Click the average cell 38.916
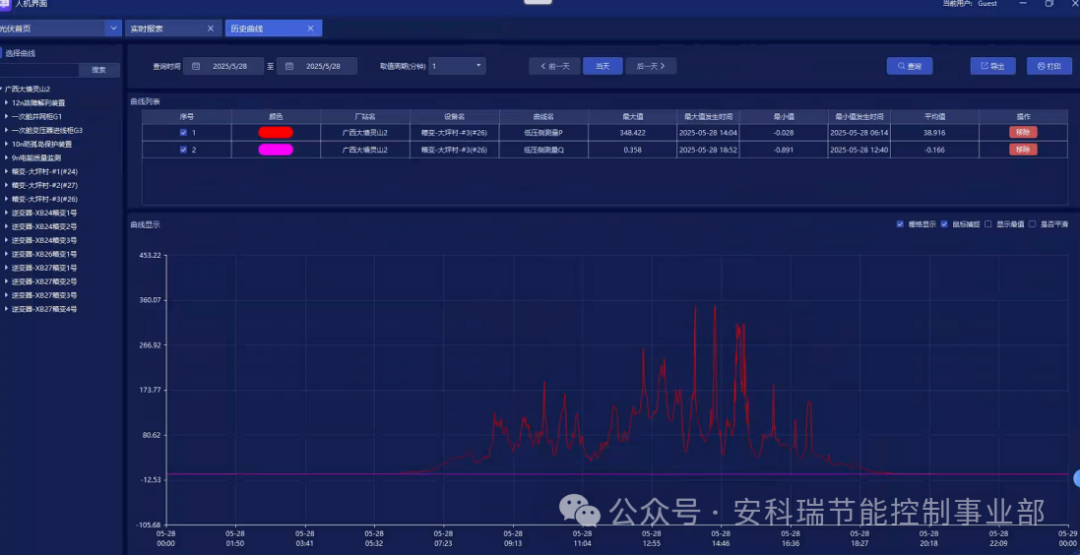Viewport: 1080px width, 555px height. tap(935, 132)
